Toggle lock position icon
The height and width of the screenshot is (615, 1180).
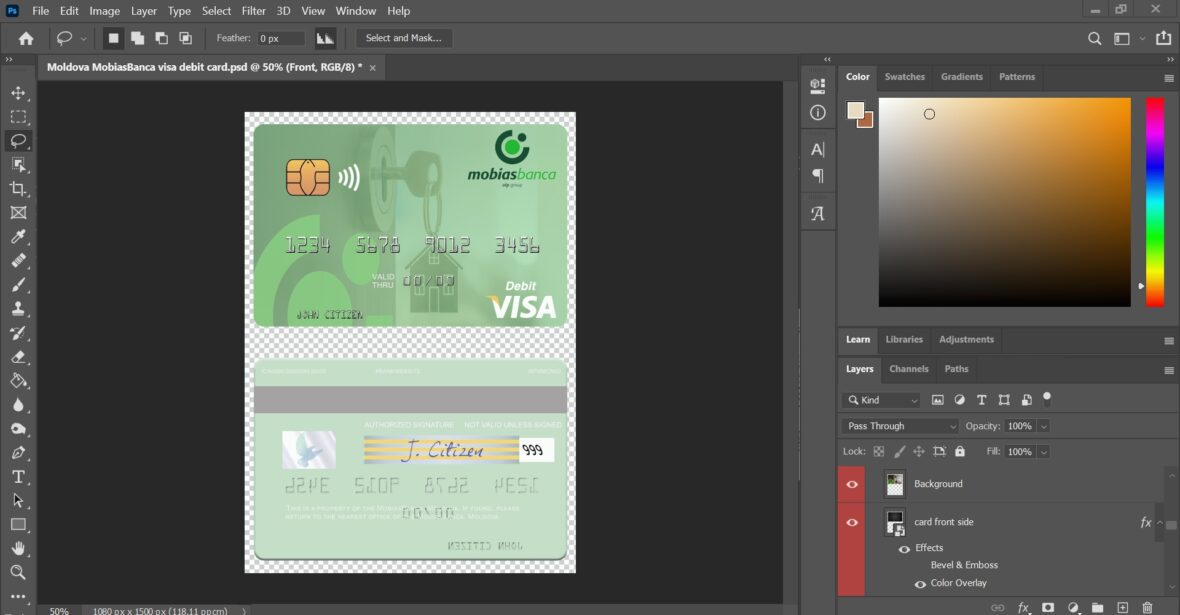pos(919,452)
